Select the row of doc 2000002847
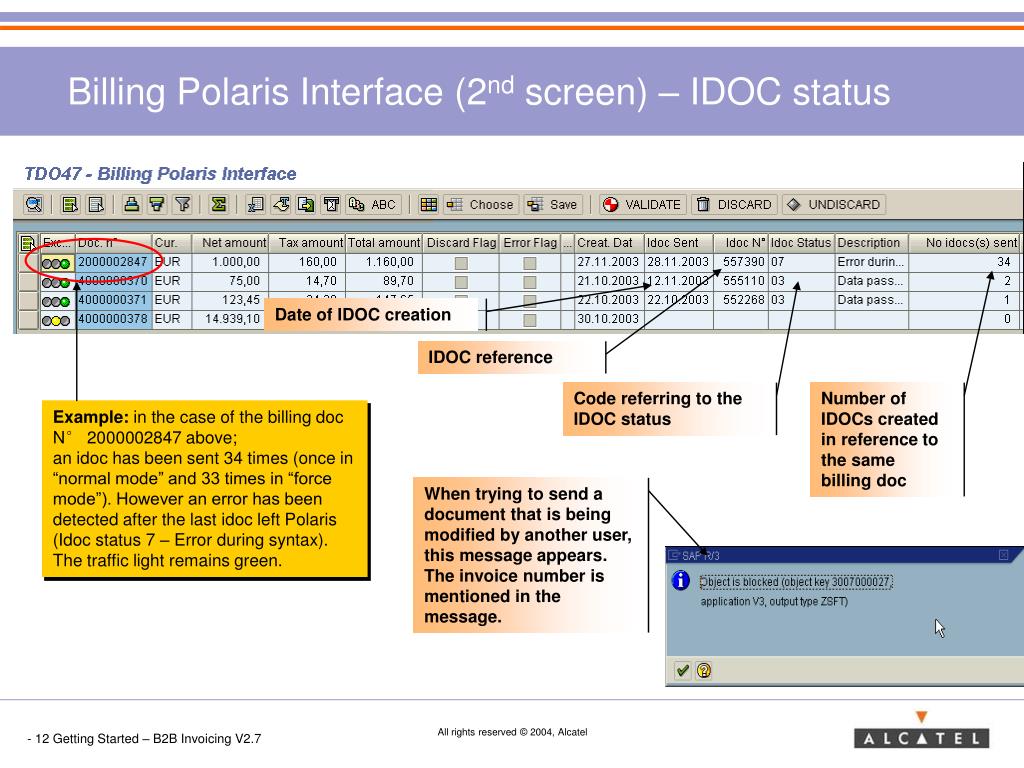1024x768 pixels. [27, 263]
